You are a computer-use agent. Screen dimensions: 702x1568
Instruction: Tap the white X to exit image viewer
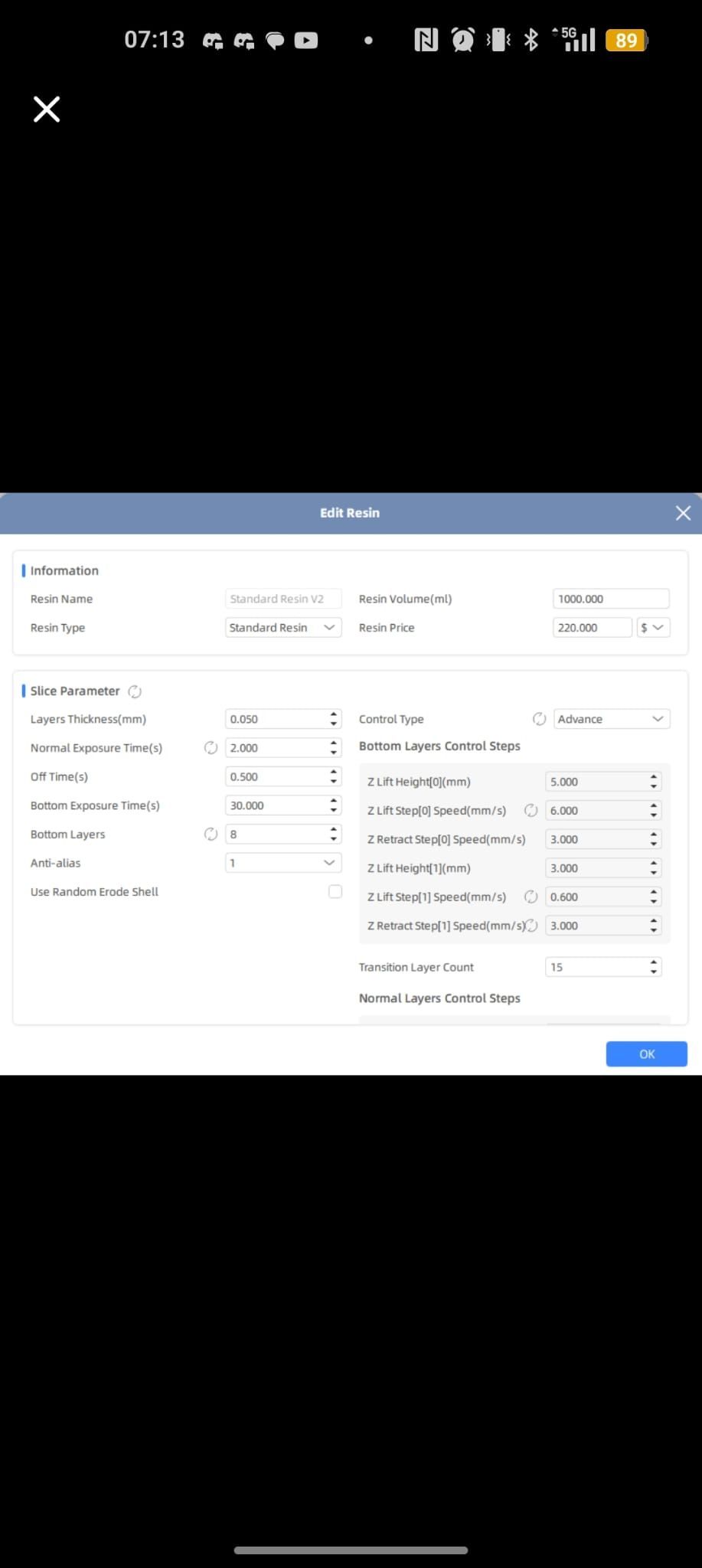tap(47, 109)
